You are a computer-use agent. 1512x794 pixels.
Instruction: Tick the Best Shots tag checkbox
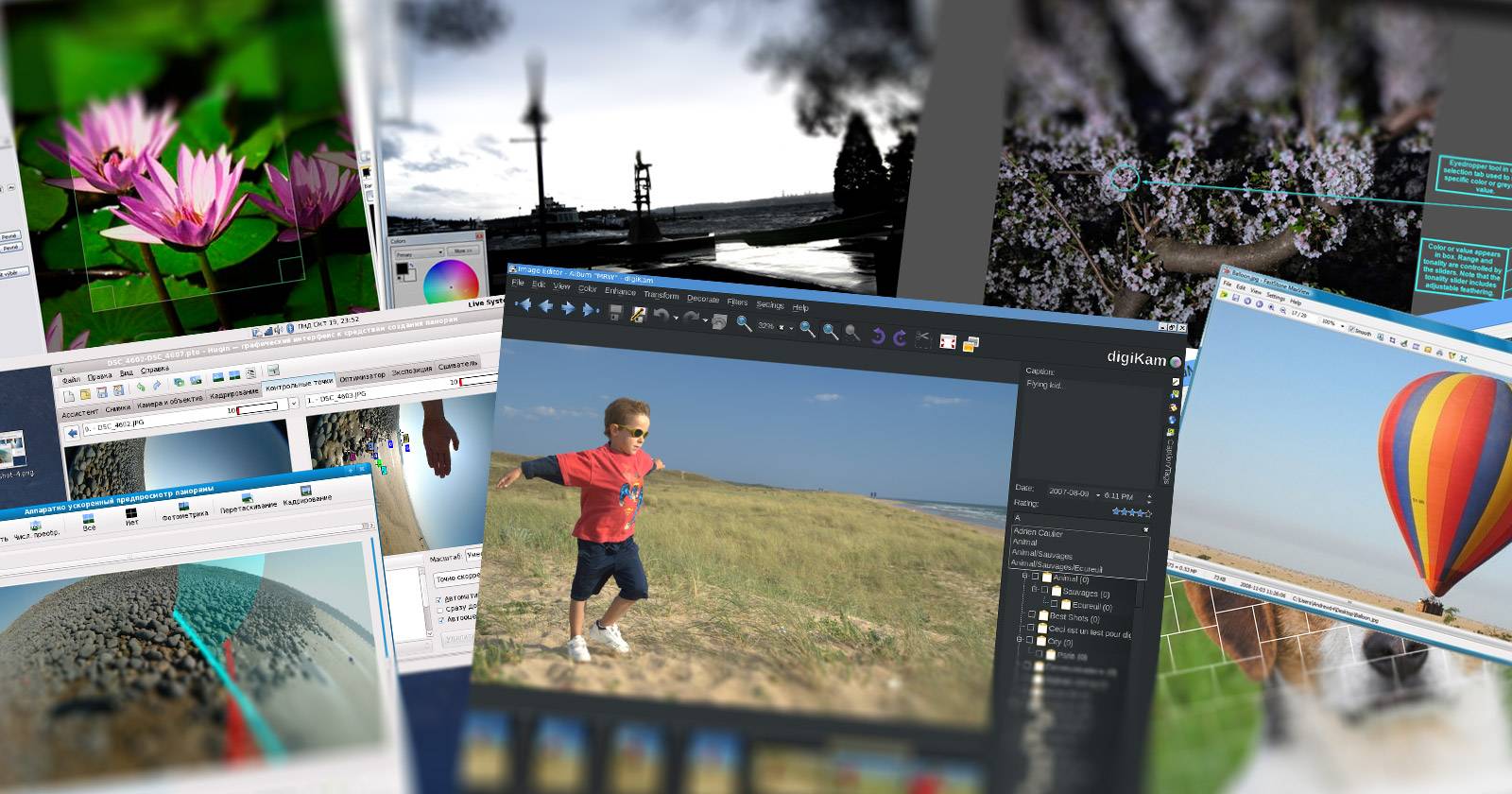pos(1031,615)
